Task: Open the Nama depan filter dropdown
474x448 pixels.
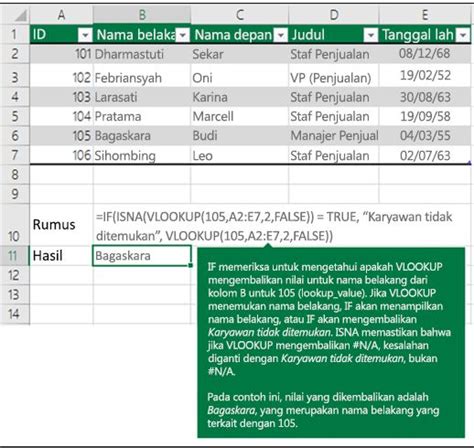Action: (x=281, y=35)
